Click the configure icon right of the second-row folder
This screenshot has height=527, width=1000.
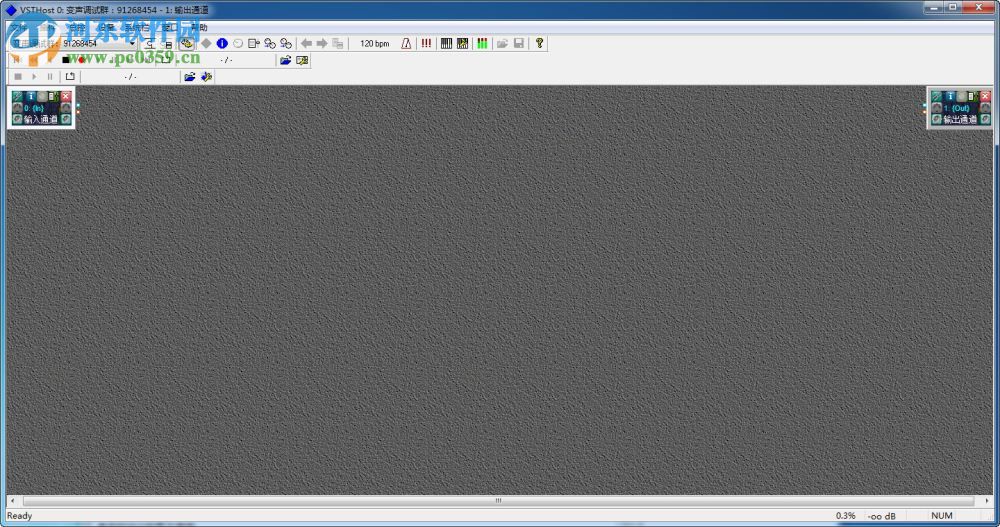click(302, 60)
